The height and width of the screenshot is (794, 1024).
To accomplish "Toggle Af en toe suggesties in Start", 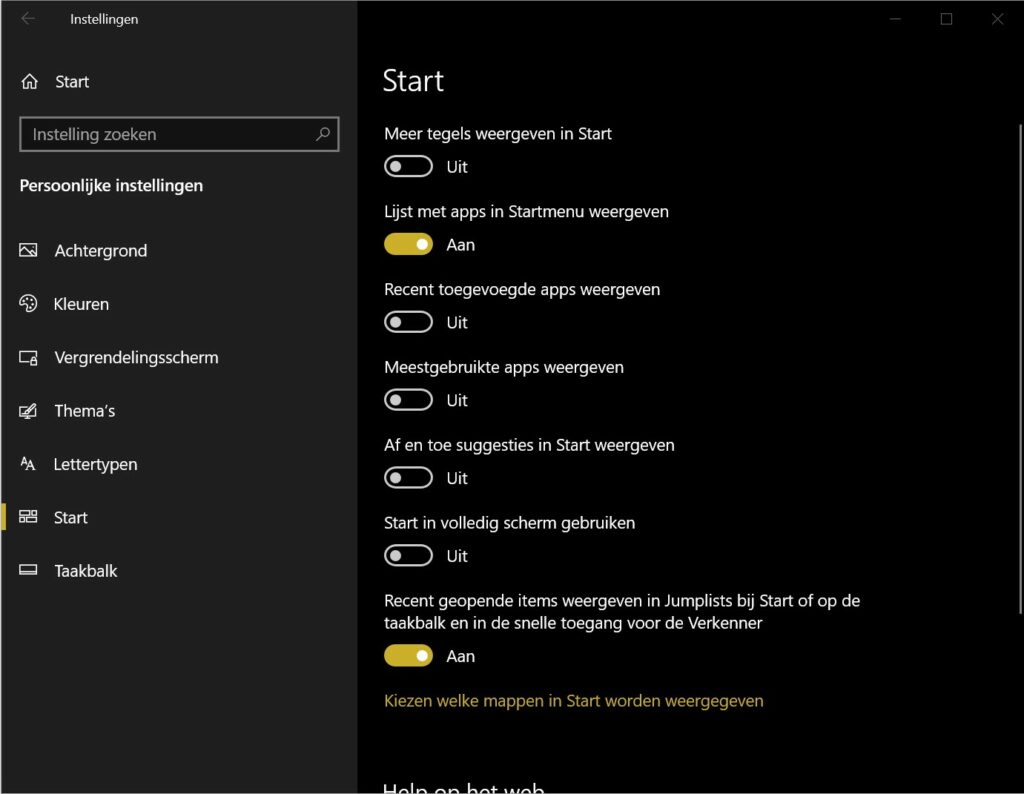I will pyautogui.click(x=408, y=477).
